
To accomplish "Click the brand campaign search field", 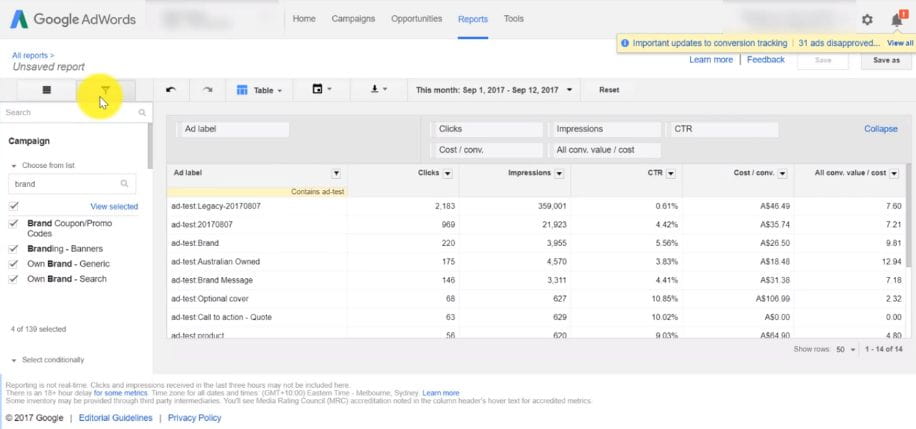I will coord(72,184).
